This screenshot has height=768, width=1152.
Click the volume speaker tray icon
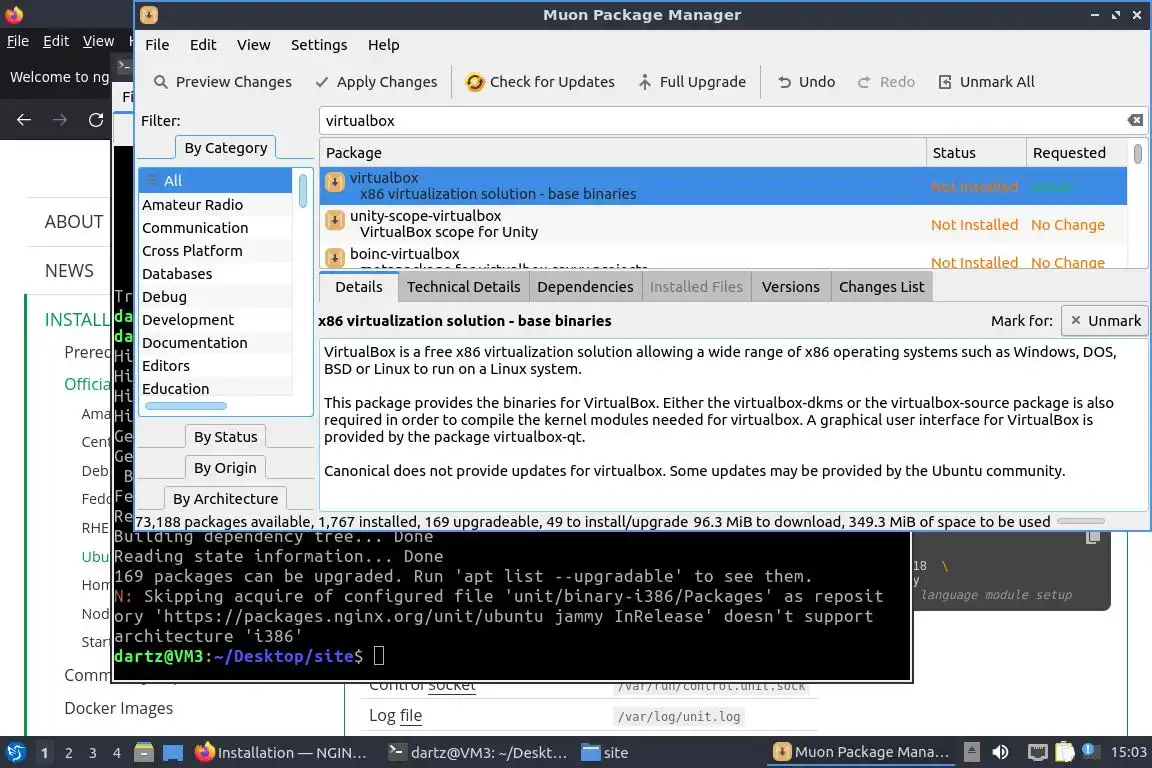[x=1000, y=753]
